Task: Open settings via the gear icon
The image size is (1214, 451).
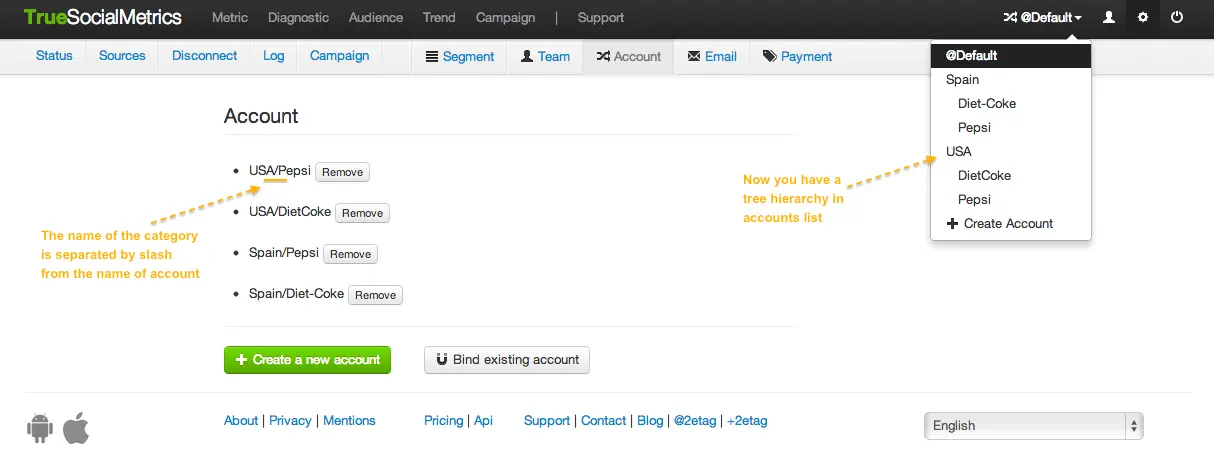Action: tap(1143, 18)
